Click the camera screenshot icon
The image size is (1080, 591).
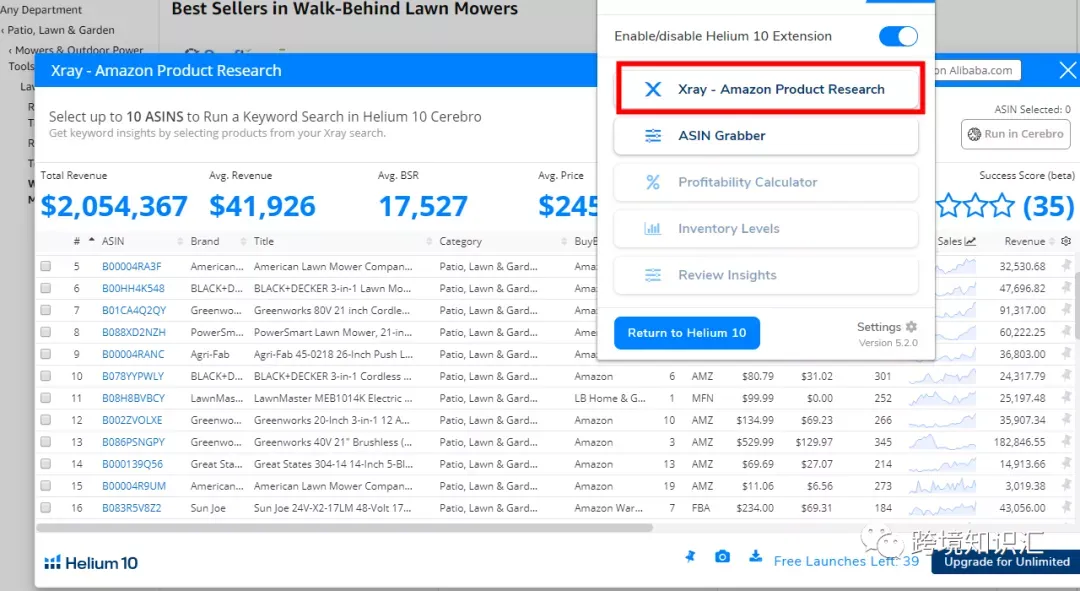pyautogui.click(x=722, y=556)
